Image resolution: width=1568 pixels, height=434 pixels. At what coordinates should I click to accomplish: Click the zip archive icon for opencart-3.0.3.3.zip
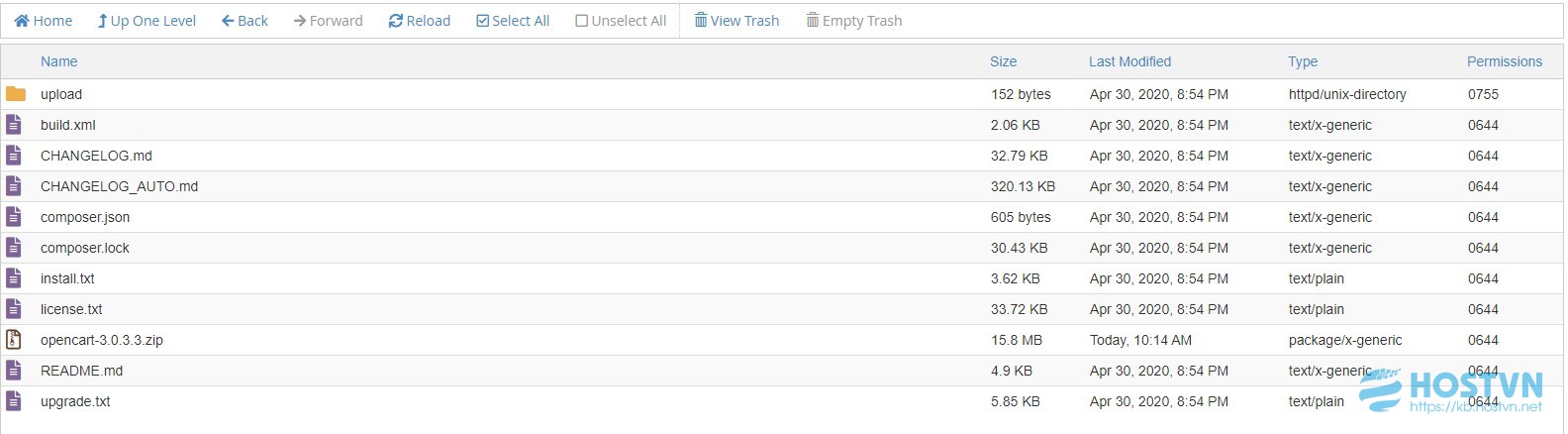(14, 340)
